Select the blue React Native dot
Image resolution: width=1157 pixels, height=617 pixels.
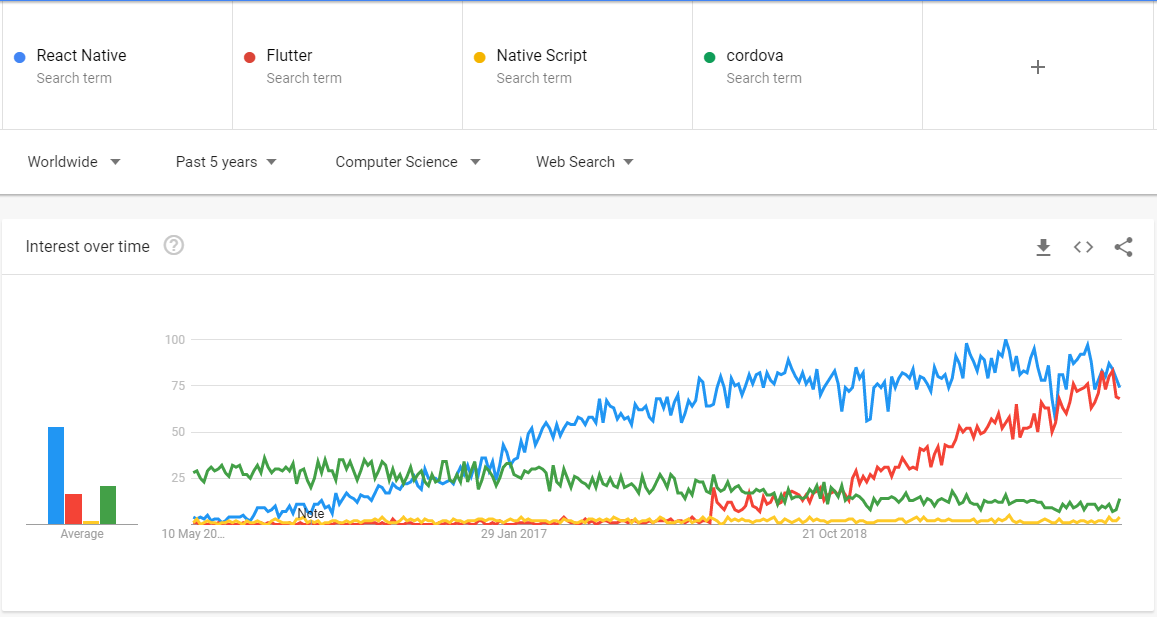[x=20, y=57]
